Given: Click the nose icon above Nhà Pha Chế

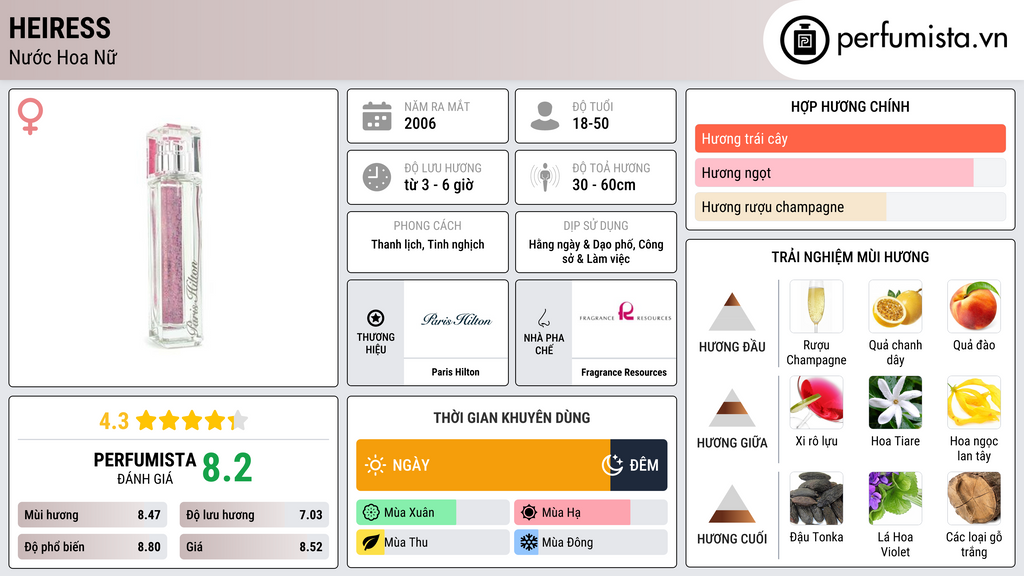Looking at the screenshot, I should (x=543, y=318).
